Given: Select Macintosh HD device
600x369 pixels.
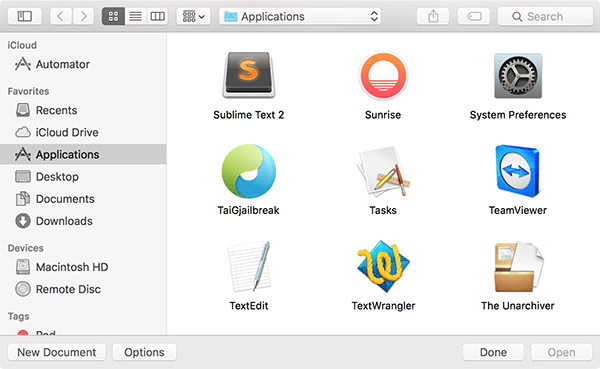Looking at the screenshot, I should [83, 267].
